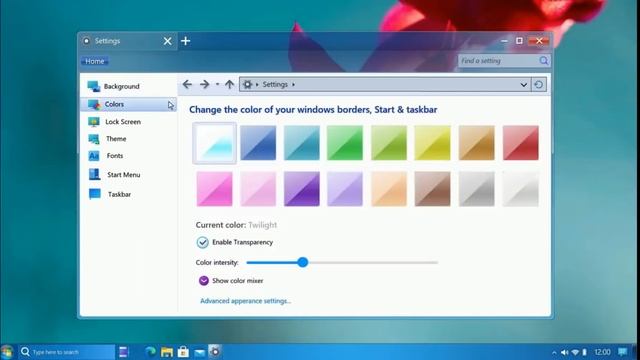Open a new tab with plus button
Screen dimensions: 640x360
coord(185,41)
